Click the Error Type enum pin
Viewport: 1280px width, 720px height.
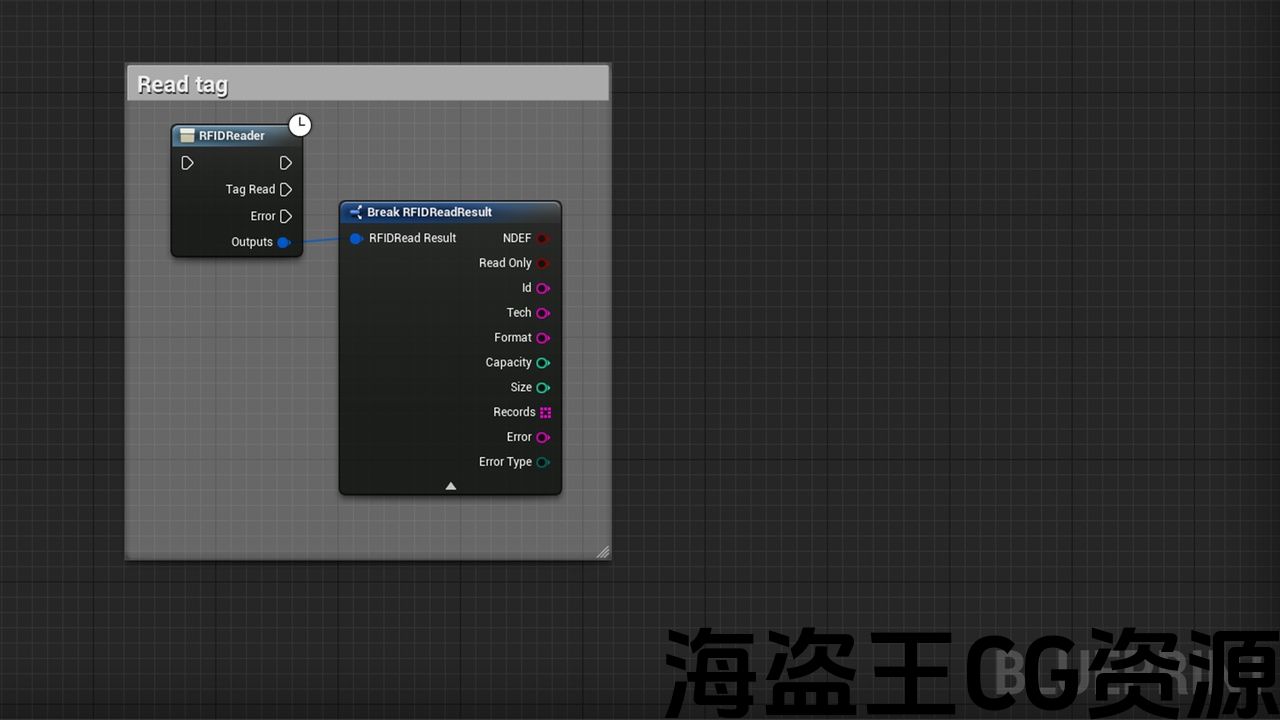[x=542, y=462]
